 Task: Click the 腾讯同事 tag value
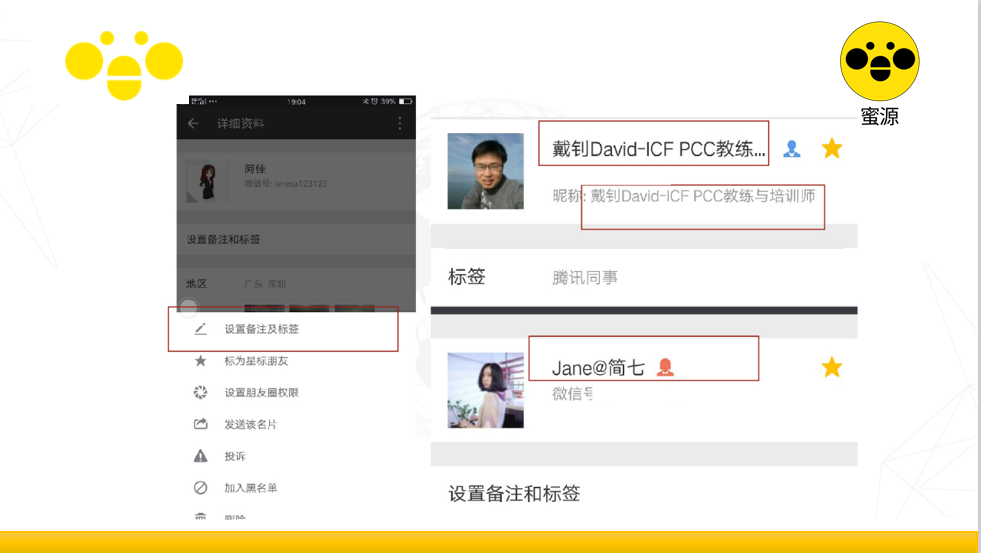click(585, 277)
